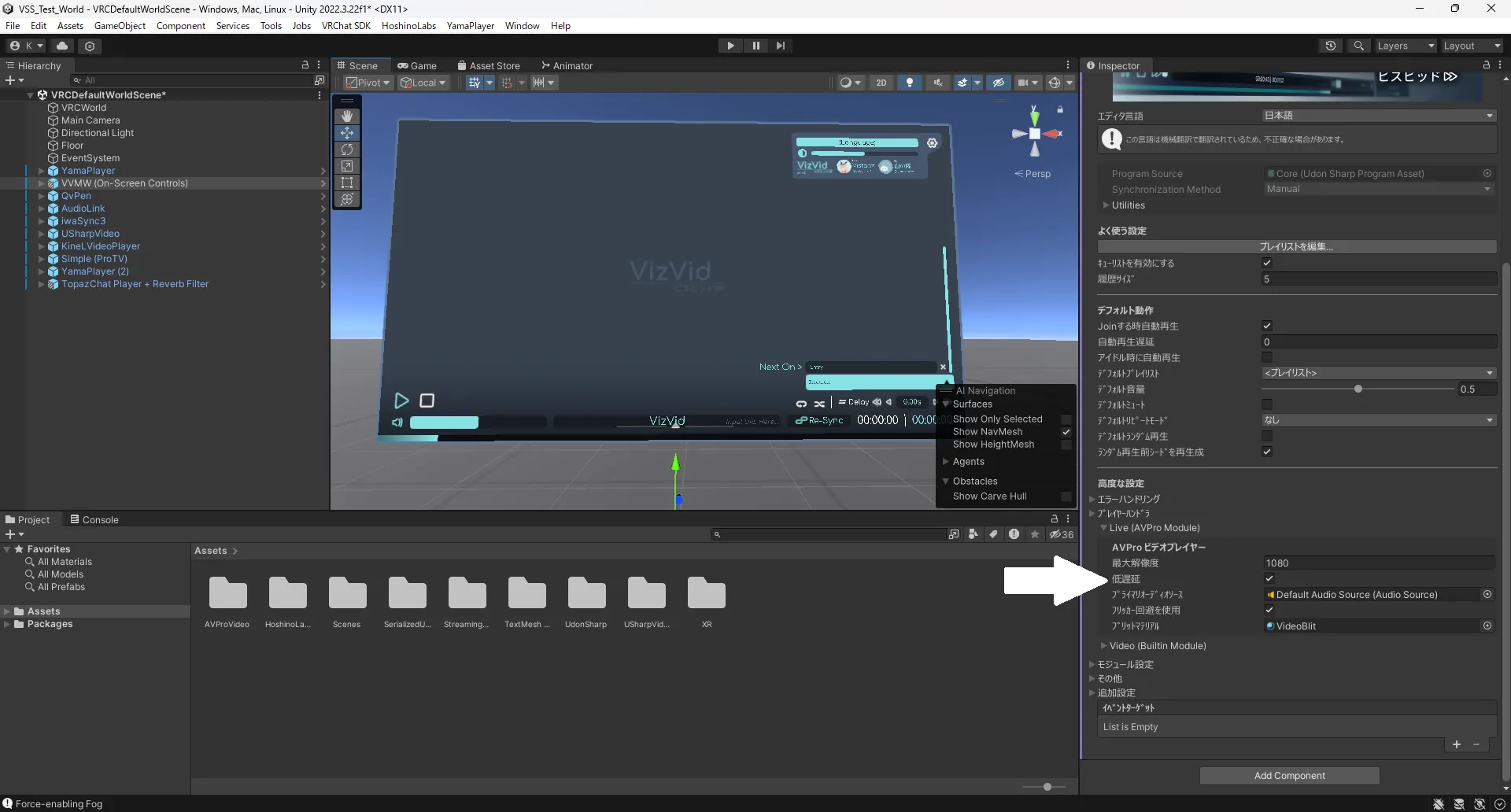Click the Step frame button
The image size is (1511, 812).
tap(780, 46)
